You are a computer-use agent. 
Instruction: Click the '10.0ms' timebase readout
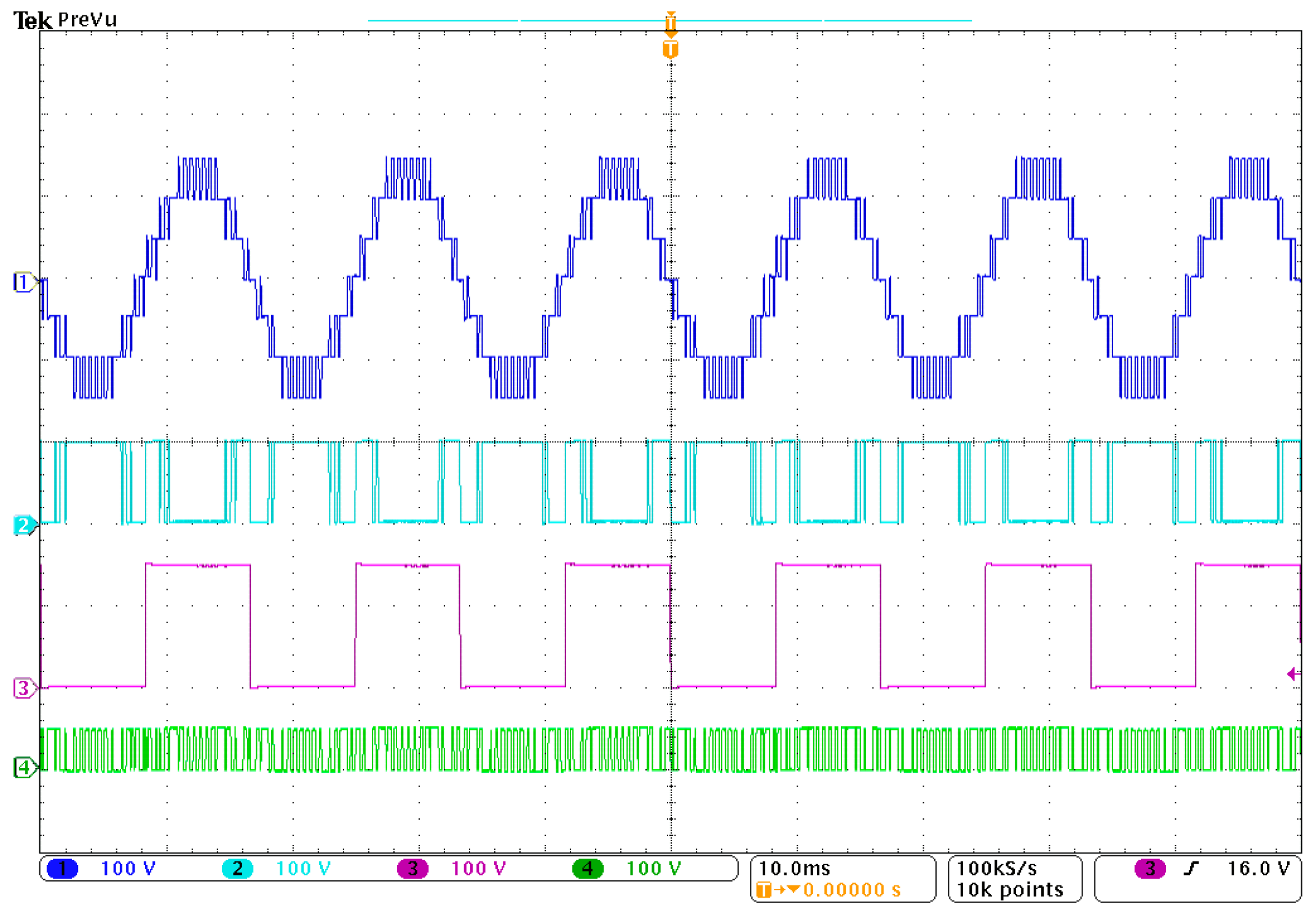pos(795,869)
